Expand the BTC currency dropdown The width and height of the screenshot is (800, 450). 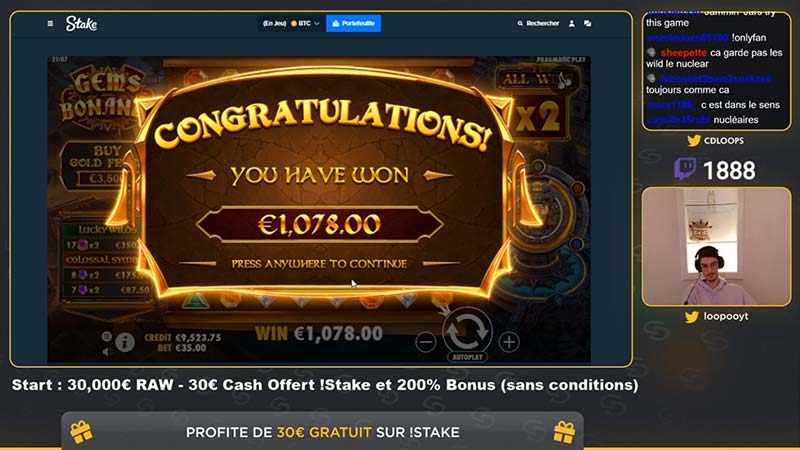pyautogui.click(x=305, y=23)
